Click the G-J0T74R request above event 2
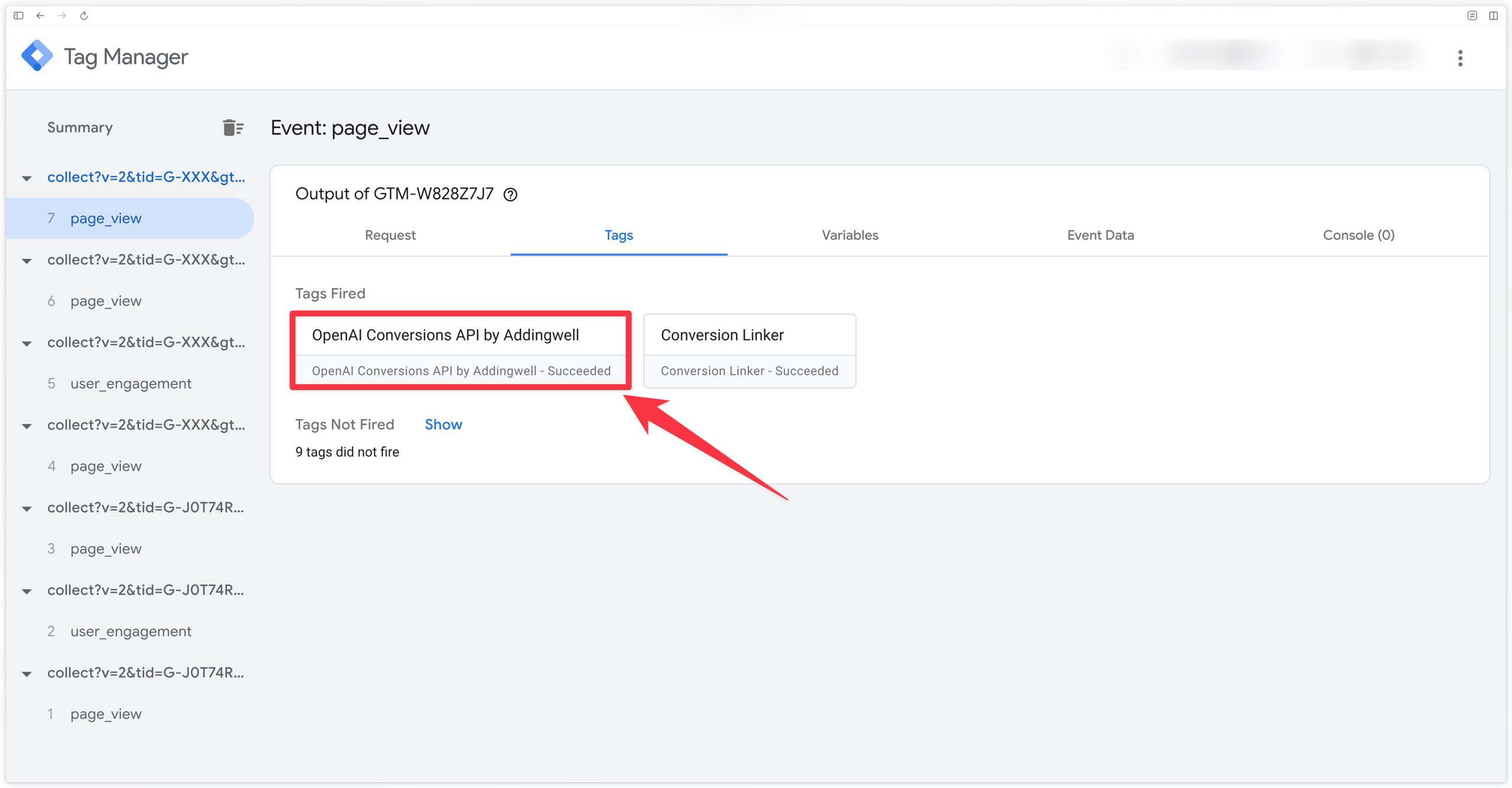The image size is (1512, 788). point(146,590)
